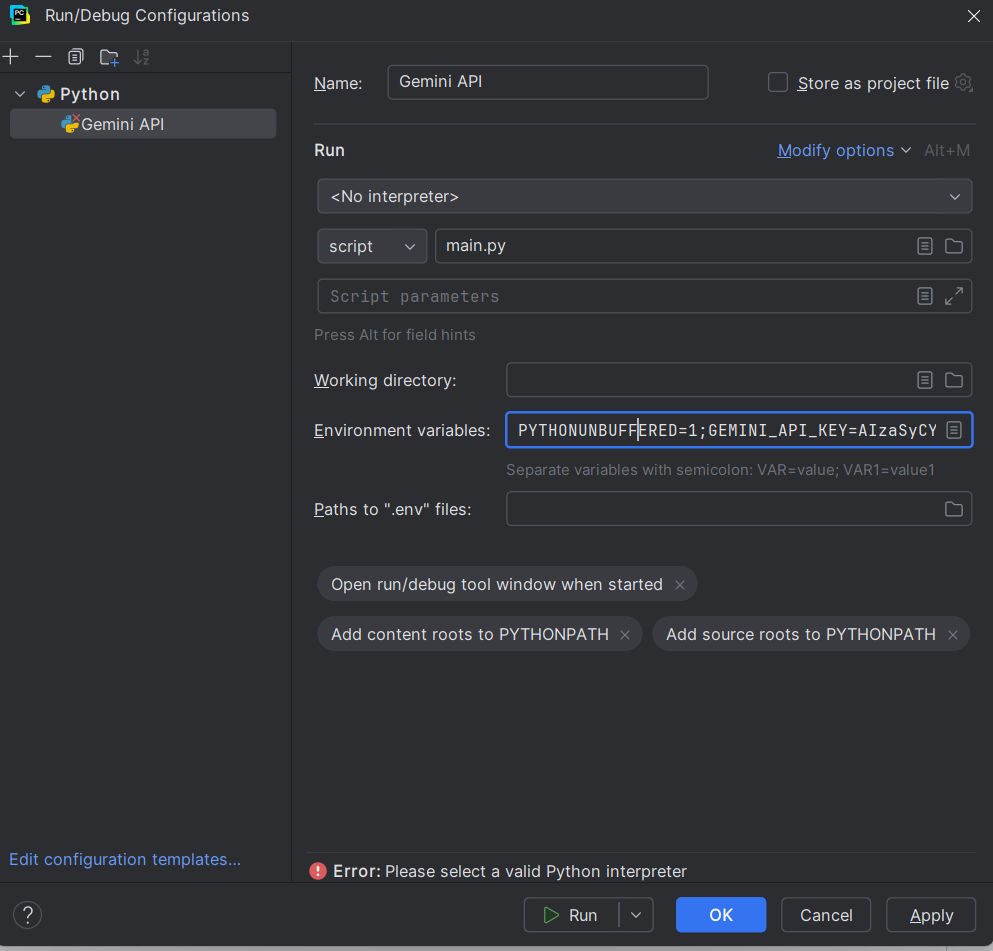Open the script type dropdown
993x951 pixels.
(372, 246)
